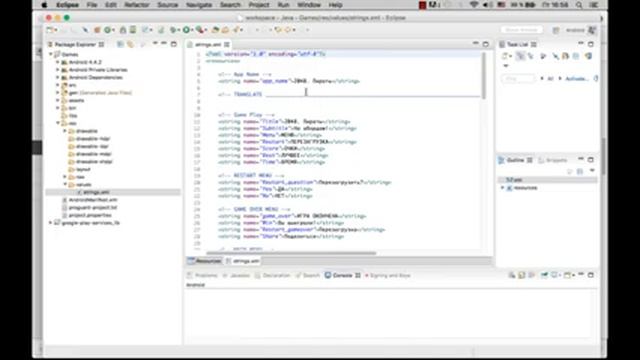
Task: Click the editor vertical scrollbar thumb
Action: click(x=484, y=76)
